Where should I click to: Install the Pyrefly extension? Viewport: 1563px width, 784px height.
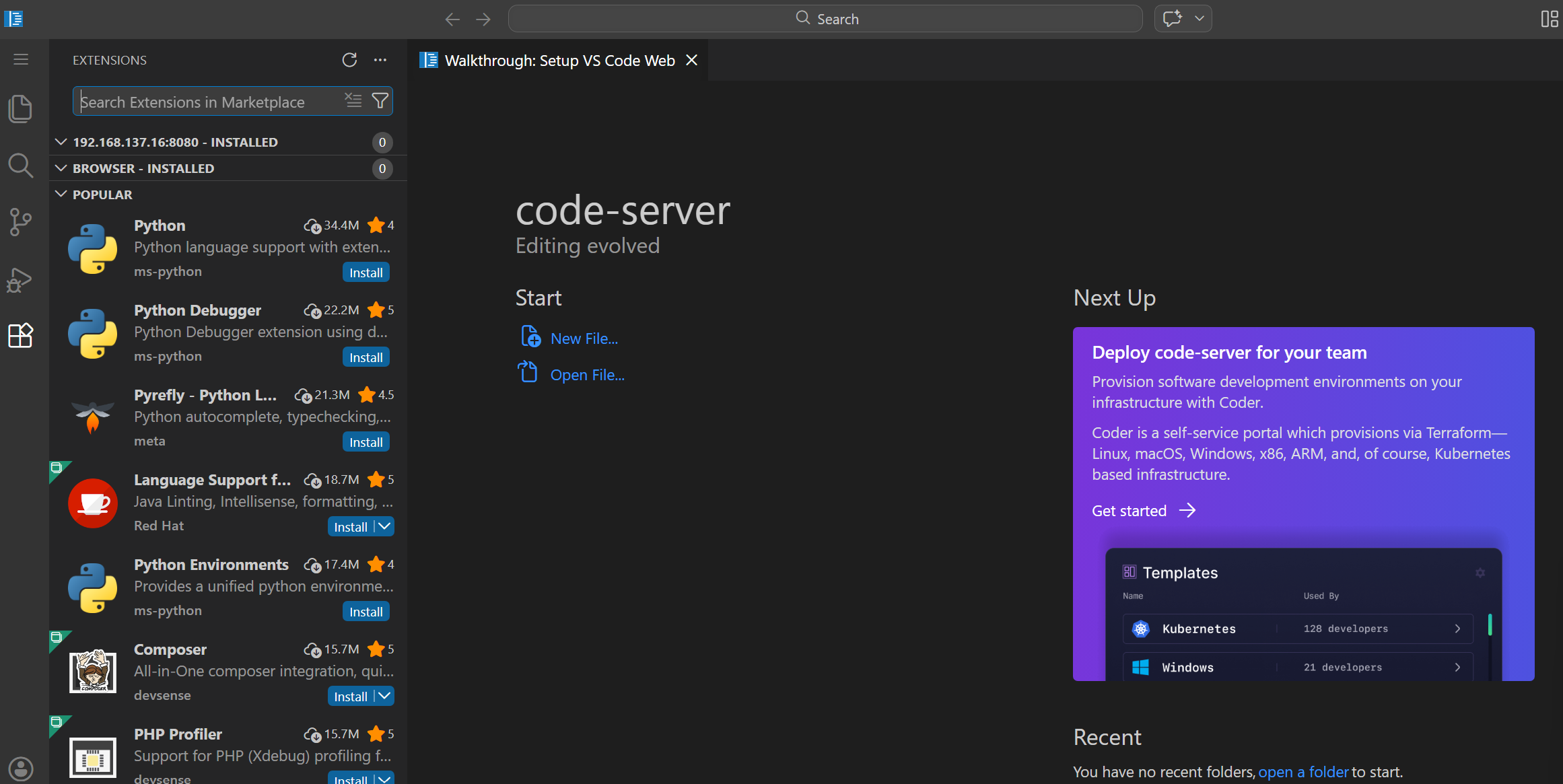pos(366,442)
